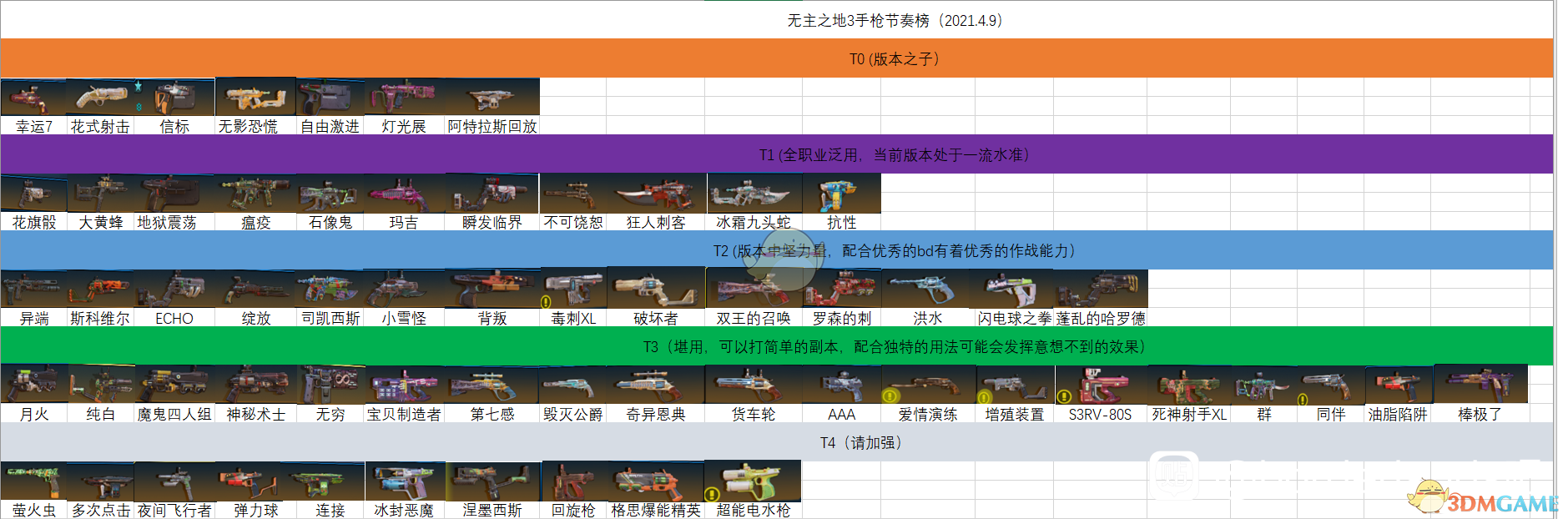Select the 货车轮 weapon thumbnail
Viewport: 1568px width, 519px height.
coord(754,385)
